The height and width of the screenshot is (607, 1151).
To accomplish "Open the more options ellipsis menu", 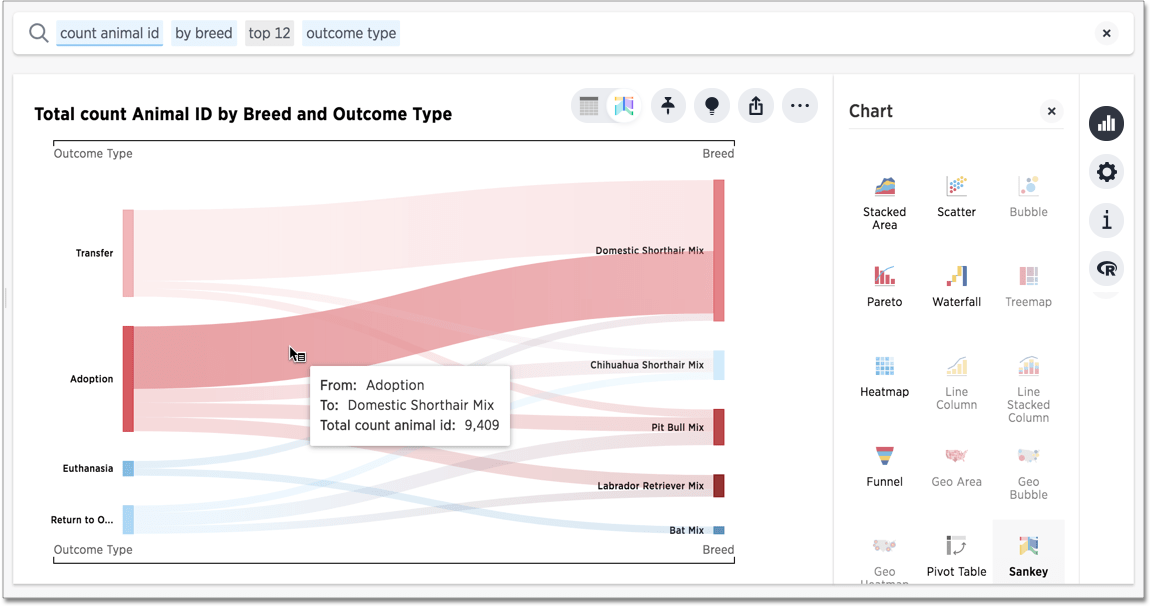I will click(799, 106).
